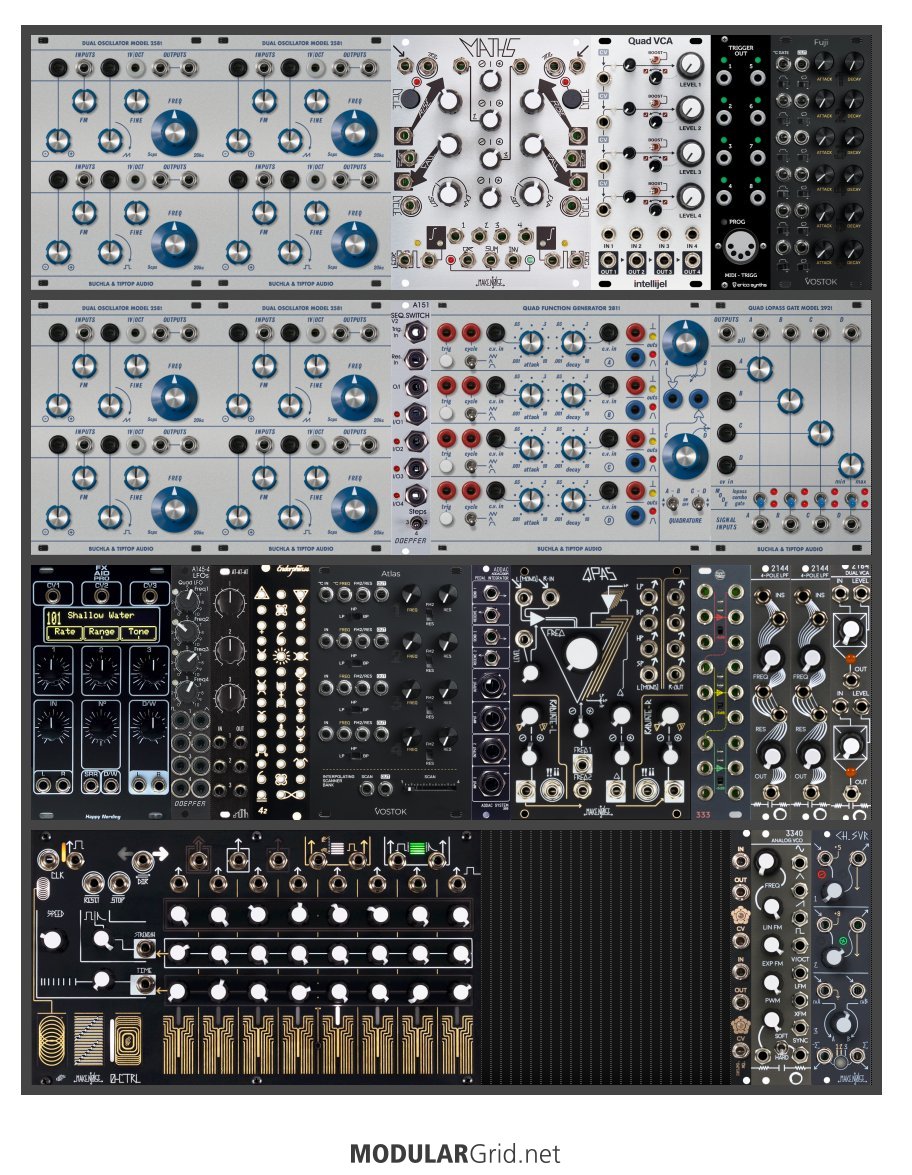Flip the C-D quadrature switch on 281t
Viewport: 912px width, 1175px height.
pos(698,504)
